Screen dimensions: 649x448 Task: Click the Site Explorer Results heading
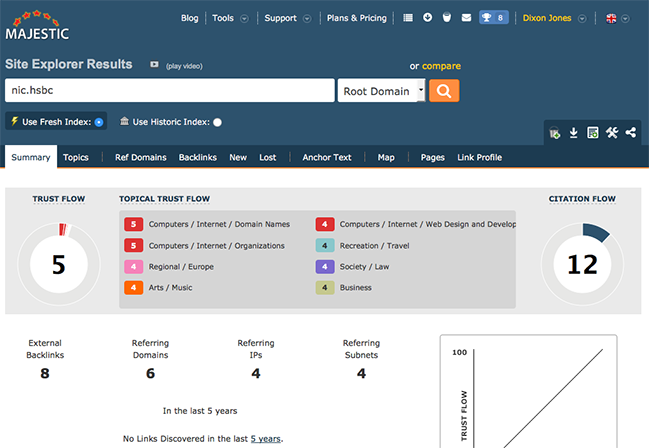69,64
